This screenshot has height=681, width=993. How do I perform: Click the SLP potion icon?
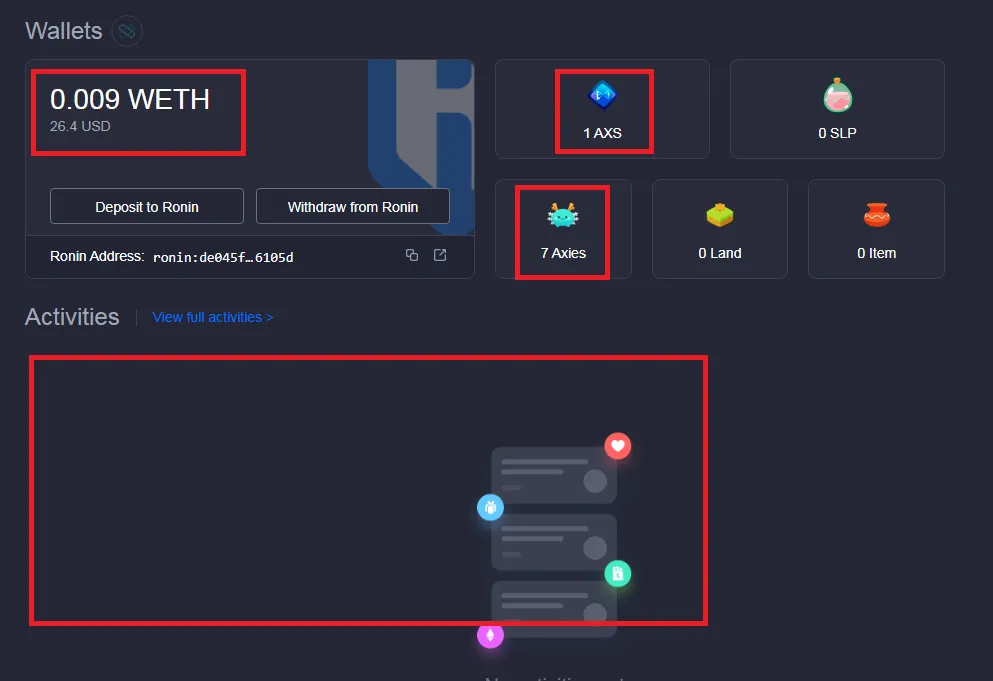(x=837, y=95)
